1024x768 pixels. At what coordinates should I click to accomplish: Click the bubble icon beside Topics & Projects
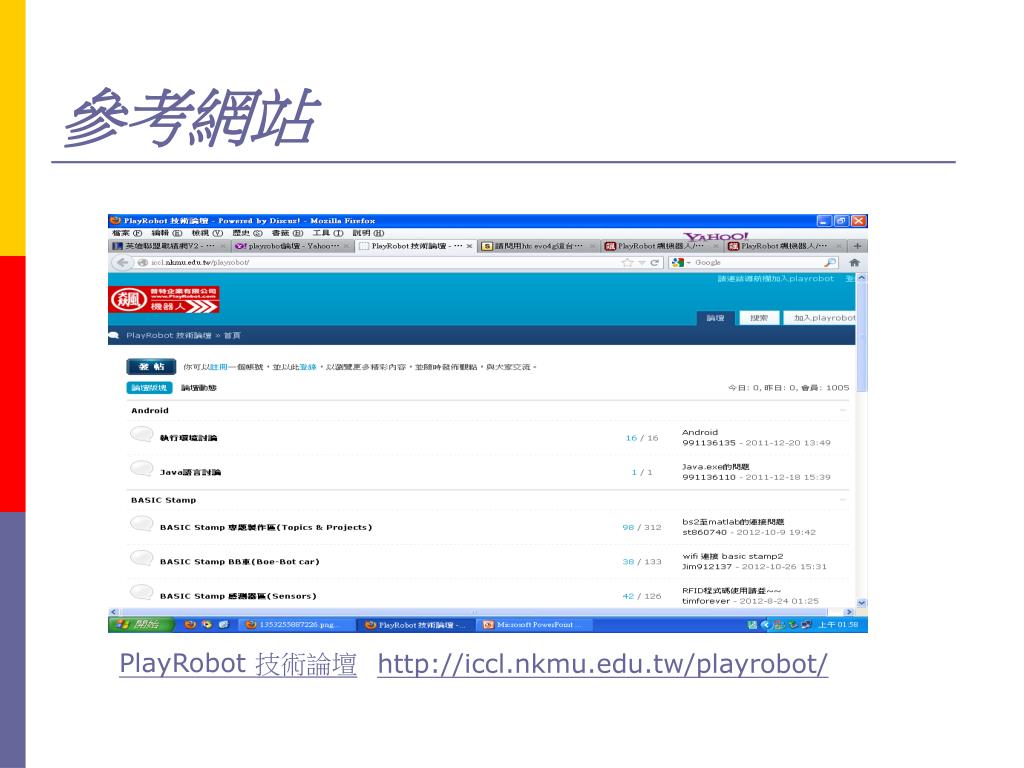click(141, 524)
